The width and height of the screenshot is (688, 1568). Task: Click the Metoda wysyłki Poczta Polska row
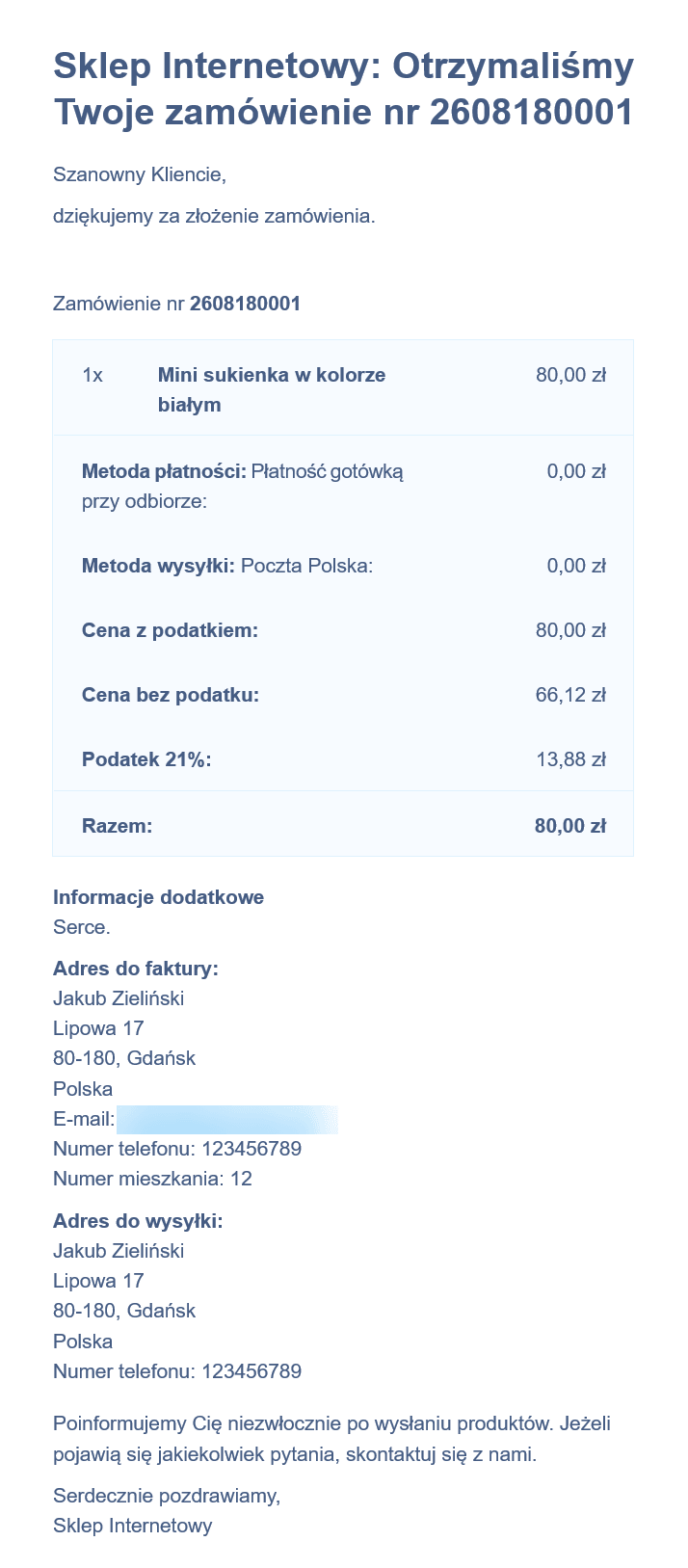(343, 566)
